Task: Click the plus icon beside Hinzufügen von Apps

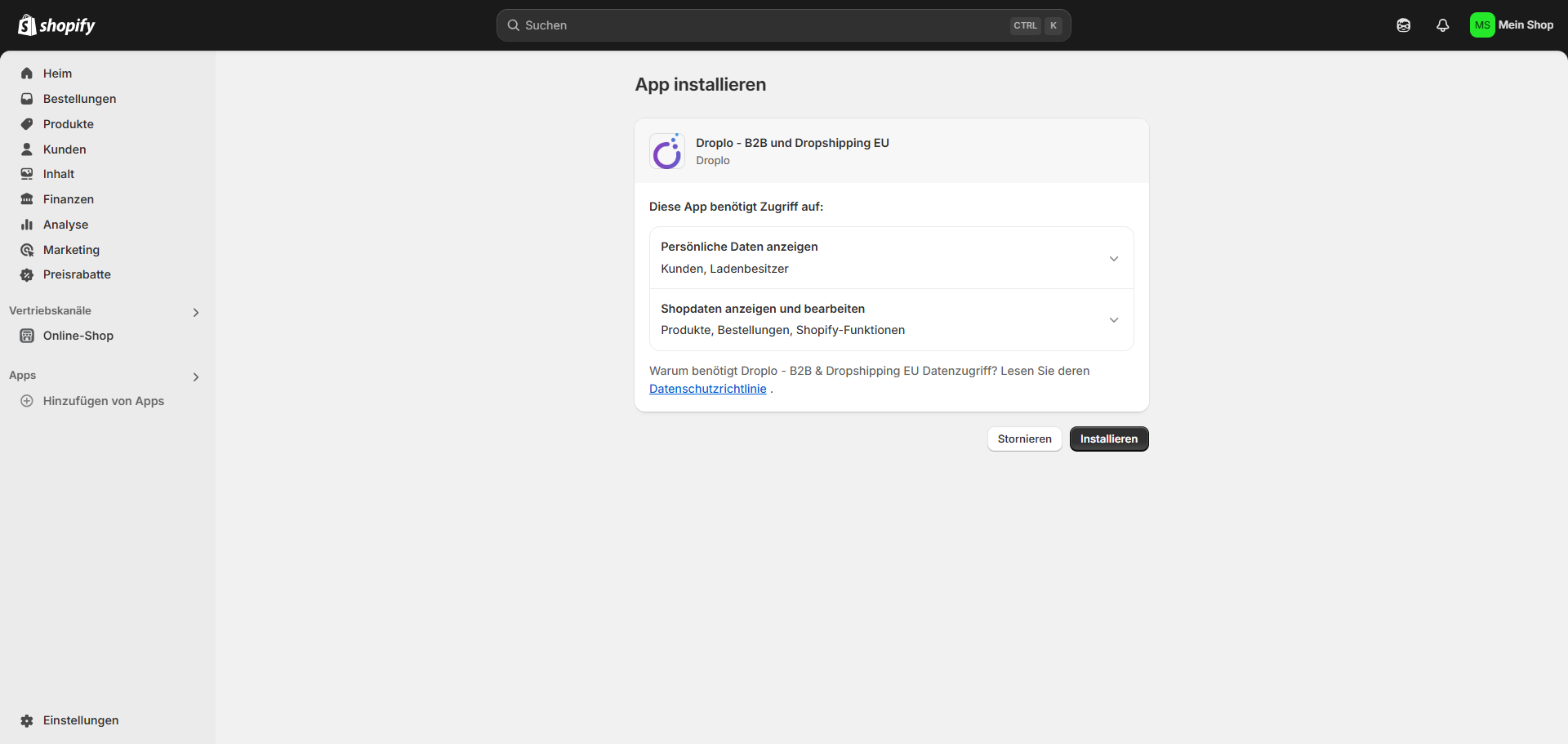Action: (x=27, y=401)
